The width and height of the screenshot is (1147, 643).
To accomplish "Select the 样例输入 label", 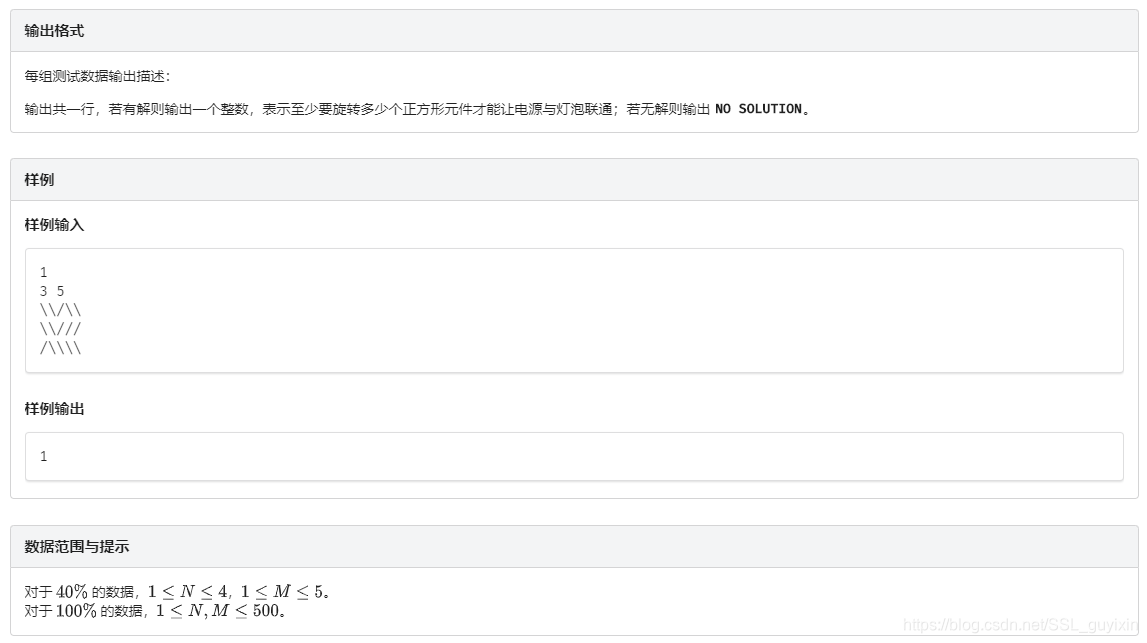I will point(55,225).
